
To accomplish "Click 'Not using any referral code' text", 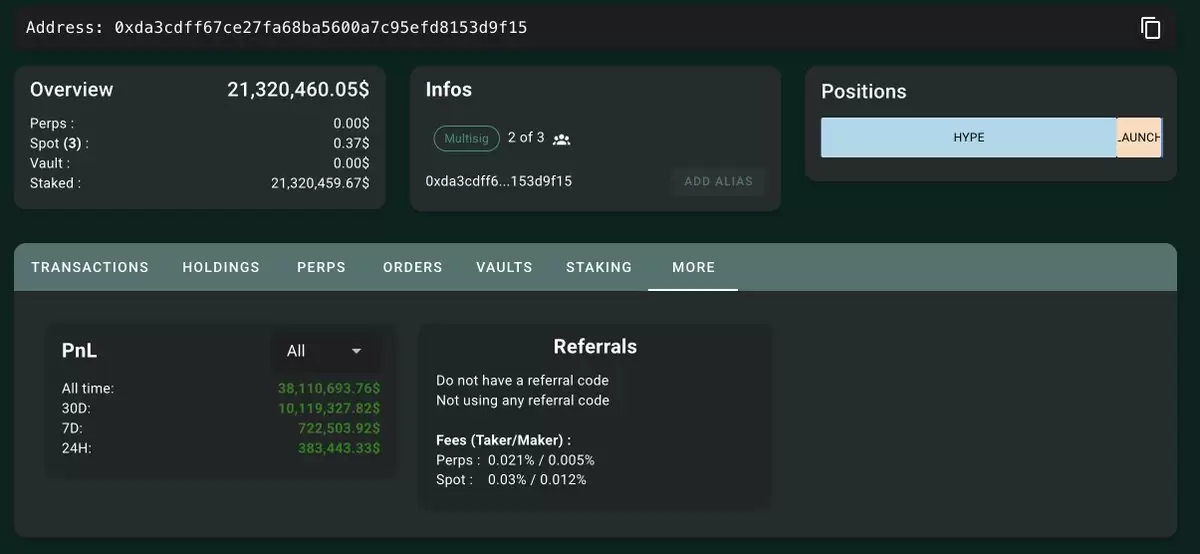I will click(x=522, y=400).
